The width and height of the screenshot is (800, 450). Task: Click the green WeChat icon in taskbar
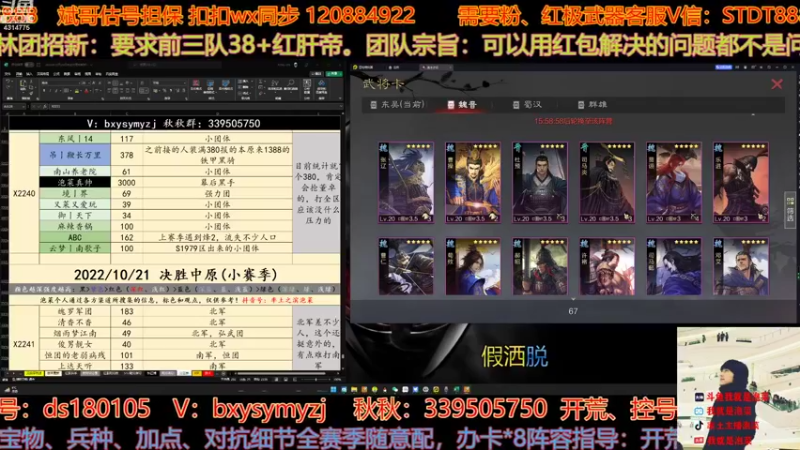(x=395, y=389)
